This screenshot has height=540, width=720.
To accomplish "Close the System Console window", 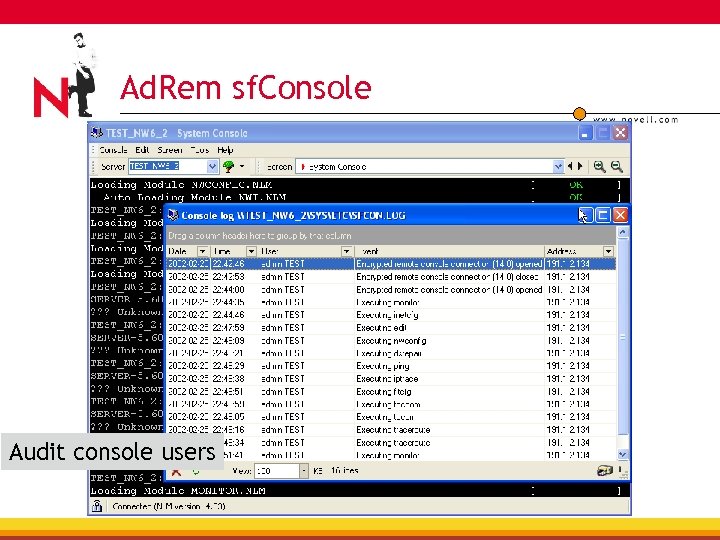I will tap(620, 133).
